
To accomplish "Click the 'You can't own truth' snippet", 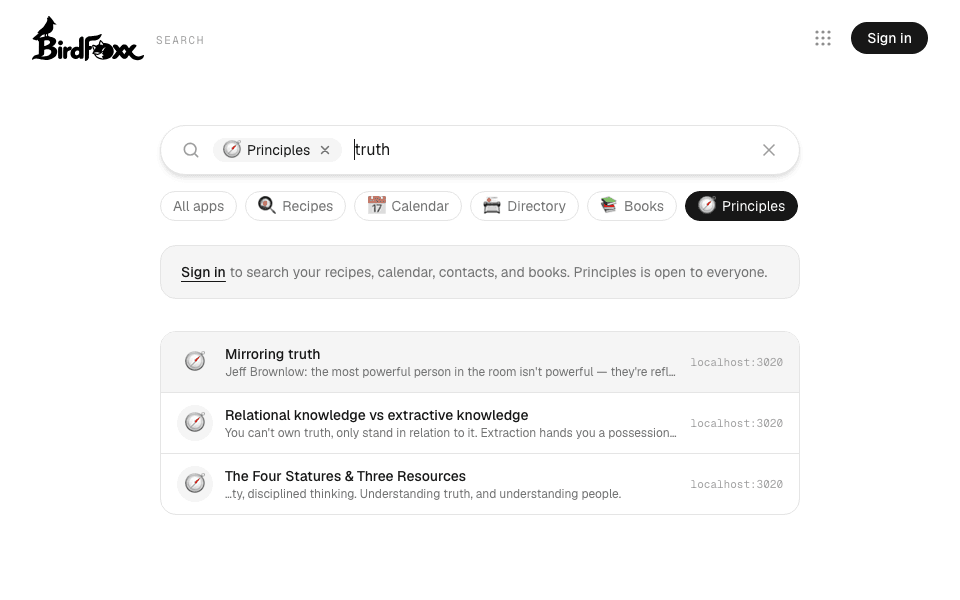I will click(x=450, y=433).
